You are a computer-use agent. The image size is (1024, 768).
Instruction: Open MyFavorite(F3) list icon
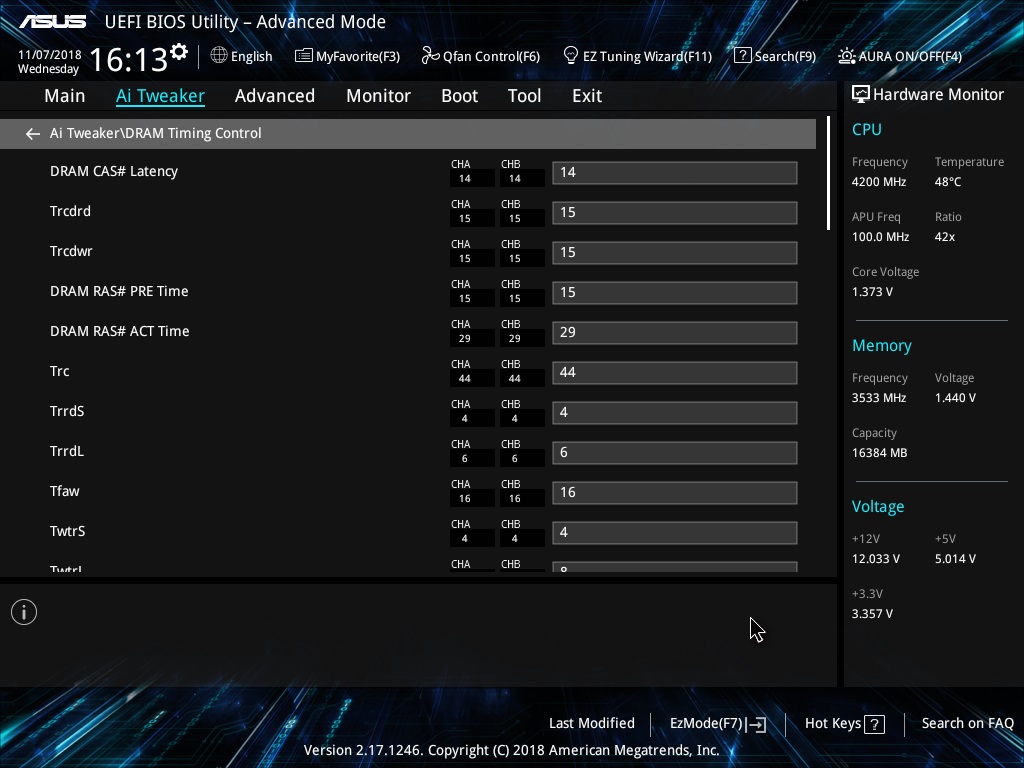tap(303, 56)
